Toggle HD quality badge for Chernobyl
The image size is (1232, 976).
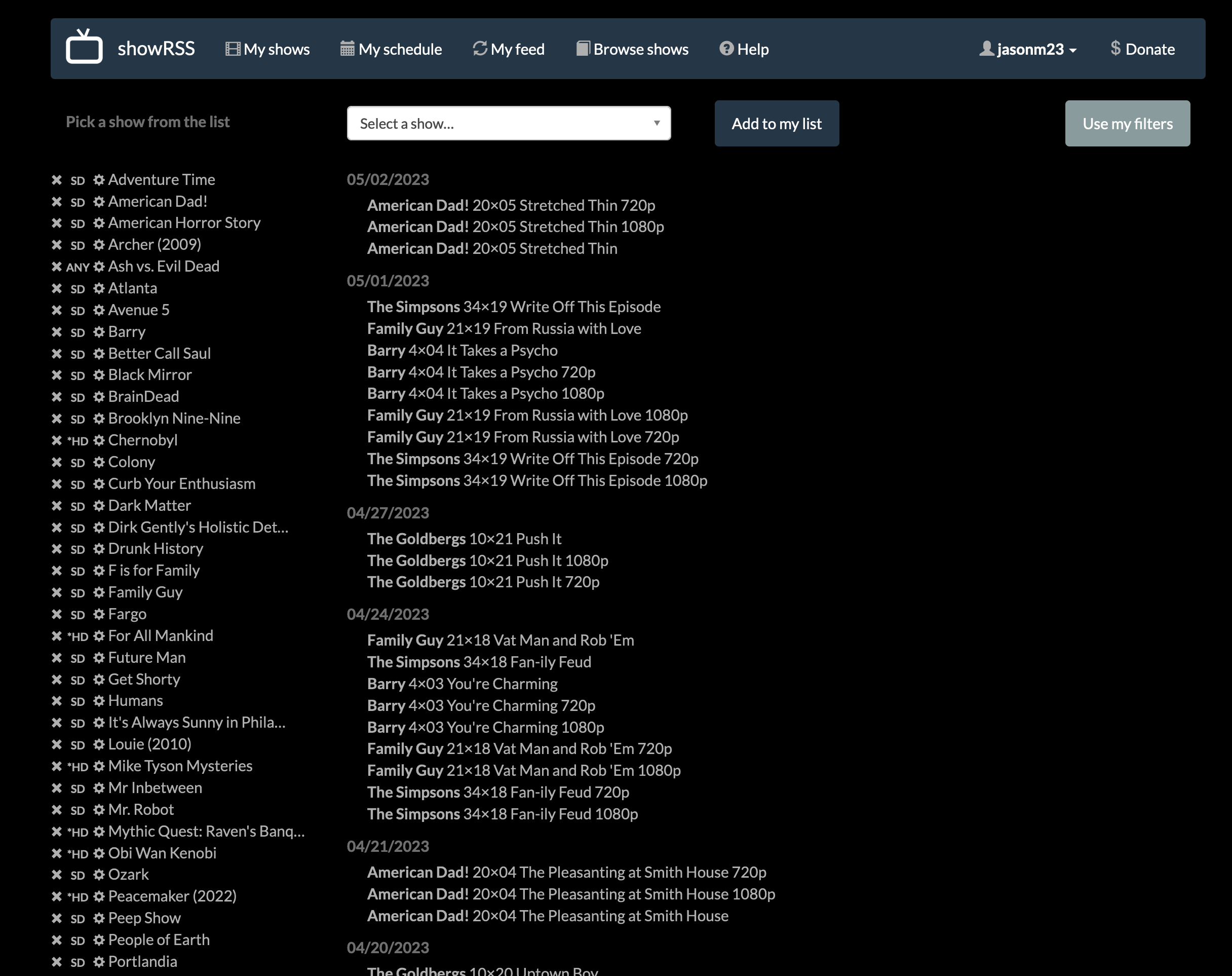78,441
